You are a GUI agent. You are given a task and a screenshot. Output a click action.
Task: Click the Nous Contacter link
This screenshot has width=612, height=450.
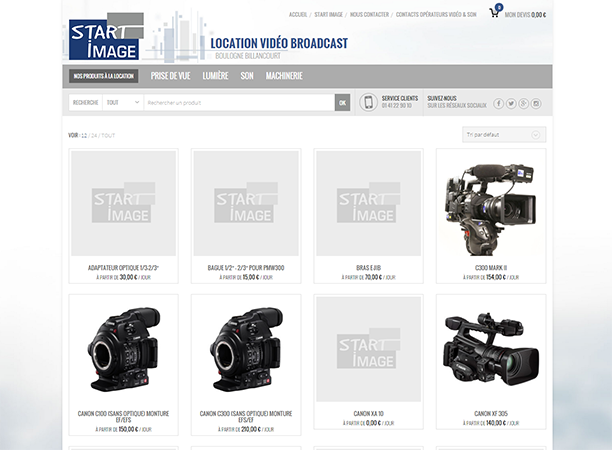(369, 14)
